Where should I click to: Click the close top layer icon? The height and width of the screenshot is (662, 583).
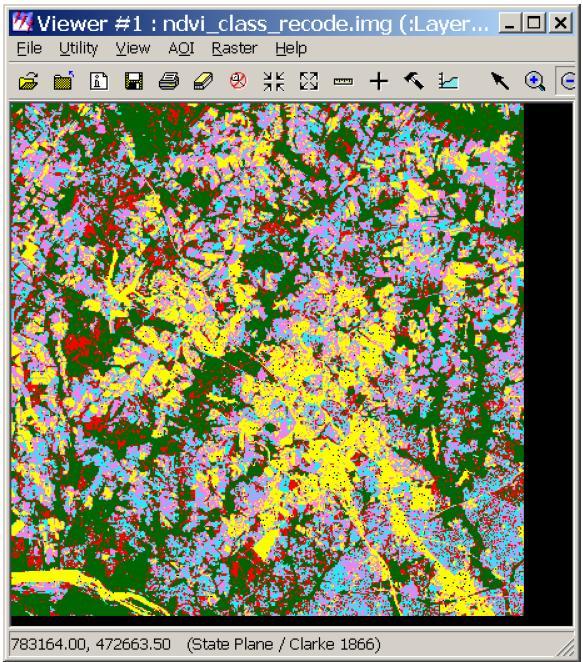pyautogui.click(x=63, y=81)
